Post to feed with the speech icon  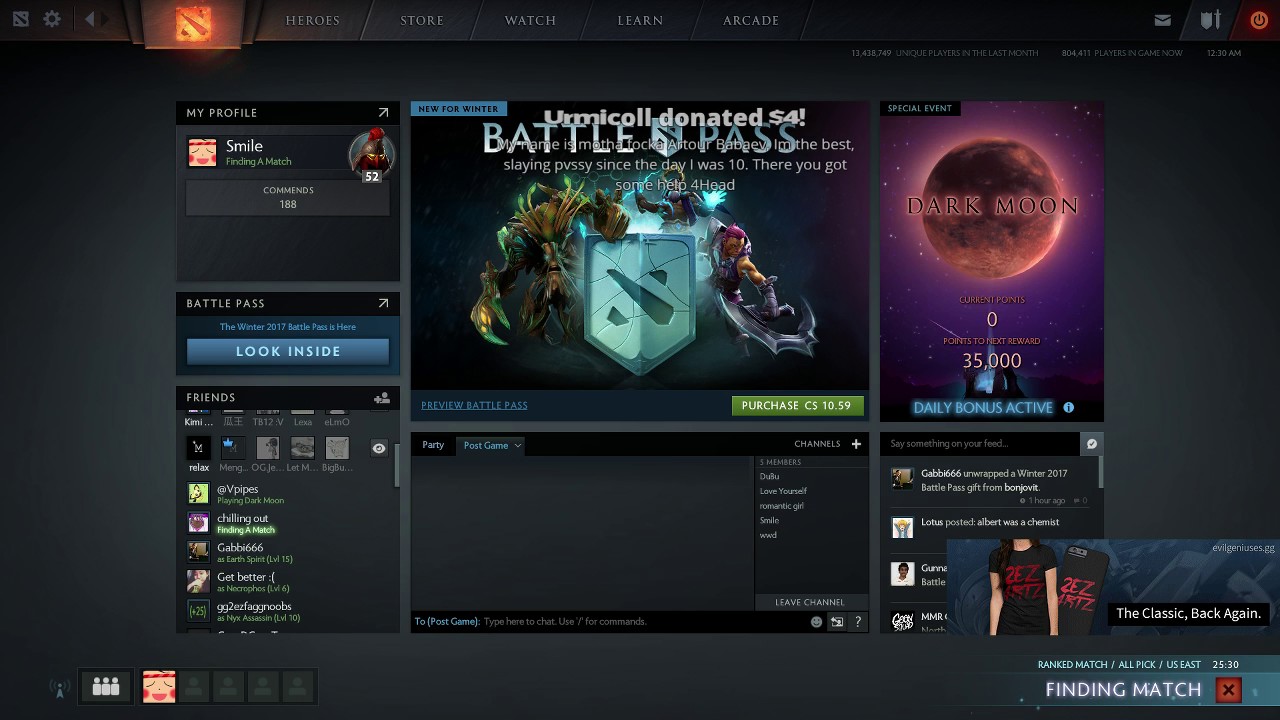click(1091, 444)
